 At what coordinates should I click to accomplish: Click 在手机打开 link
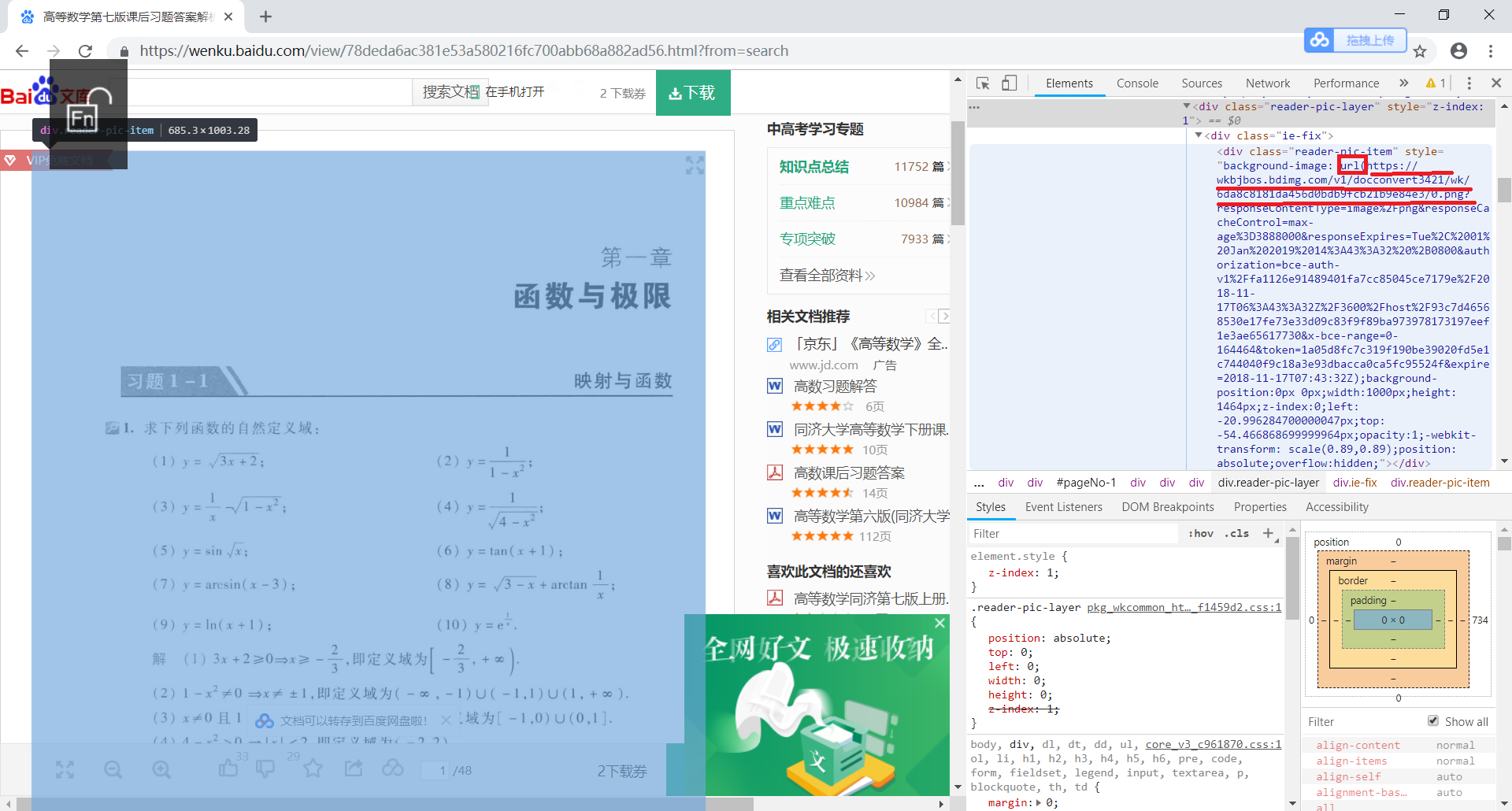point(515,92)
